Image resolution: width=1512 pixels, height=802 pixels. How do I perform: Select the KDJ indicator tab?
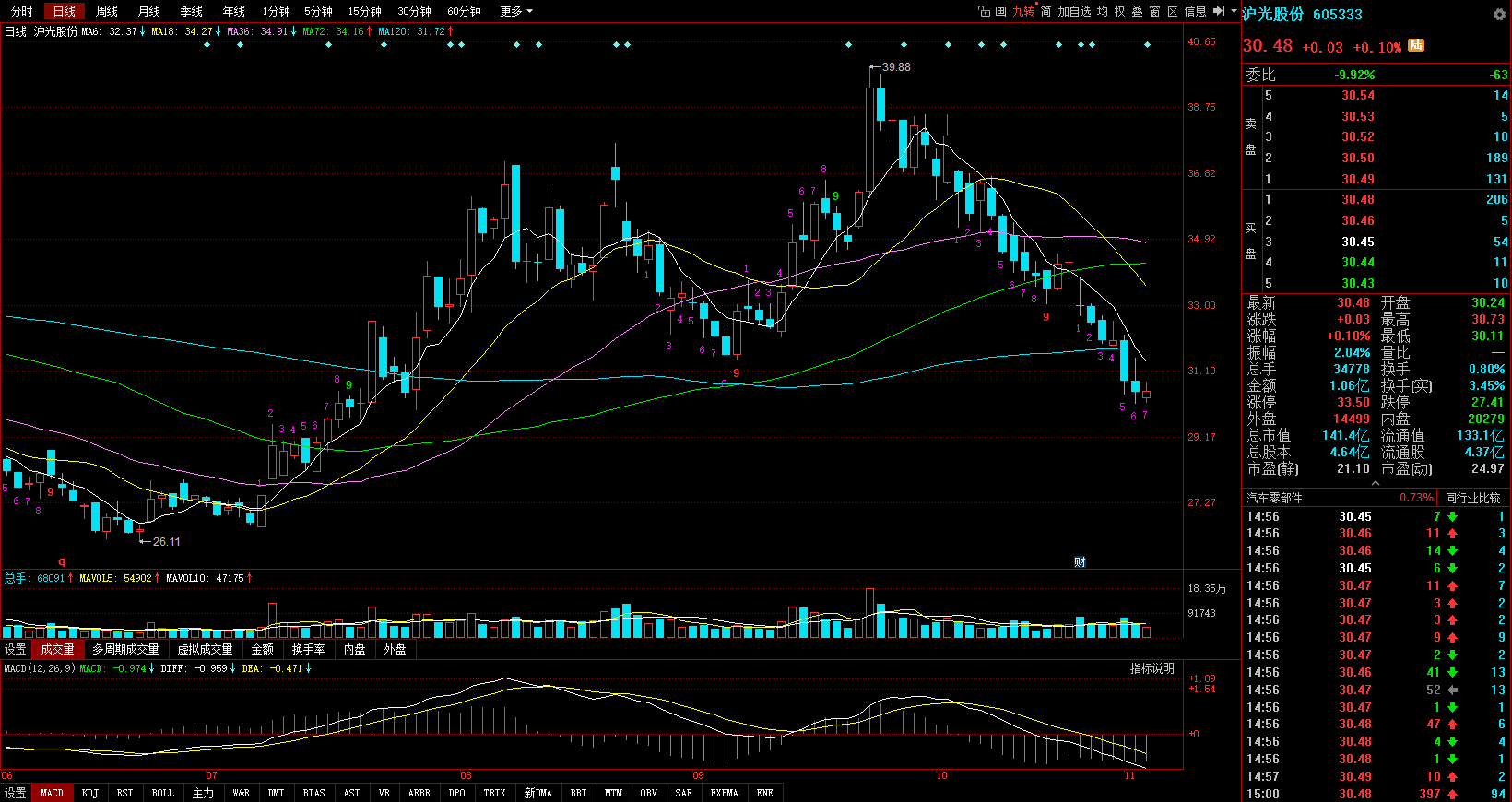pyautogui.click(x=89, y=793)
